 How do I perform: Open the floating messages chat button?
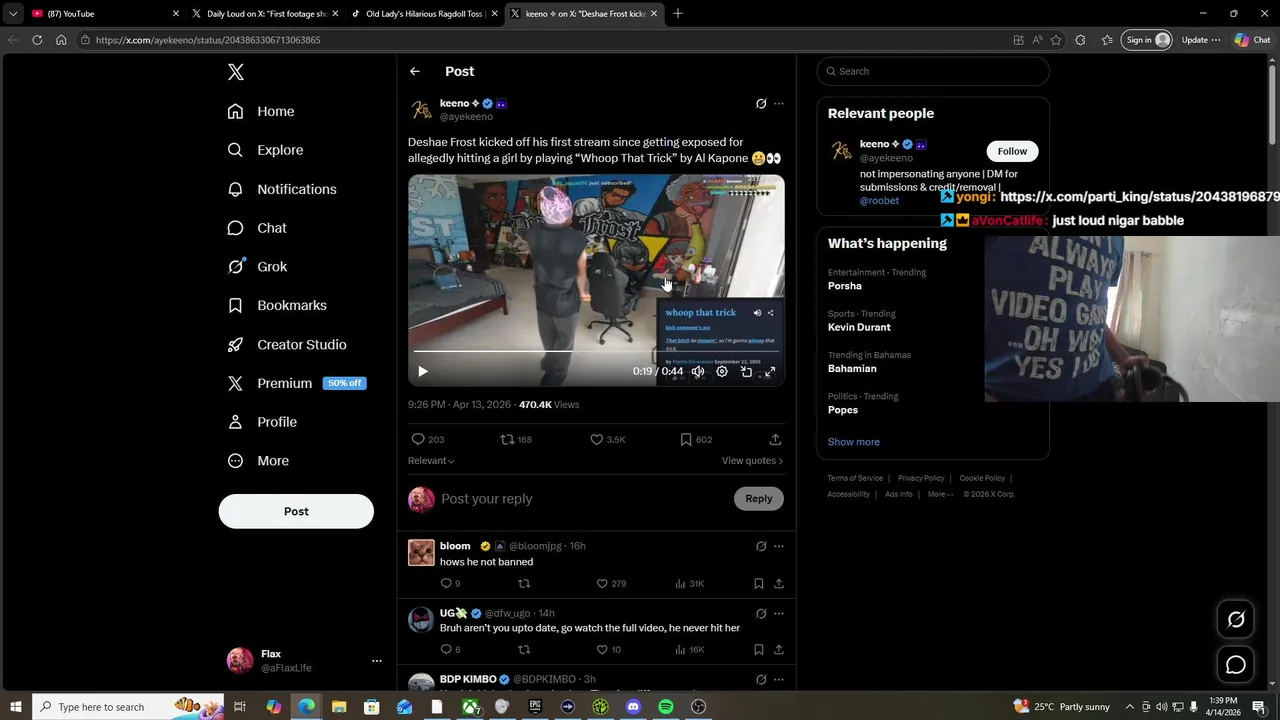[1236, 665]
